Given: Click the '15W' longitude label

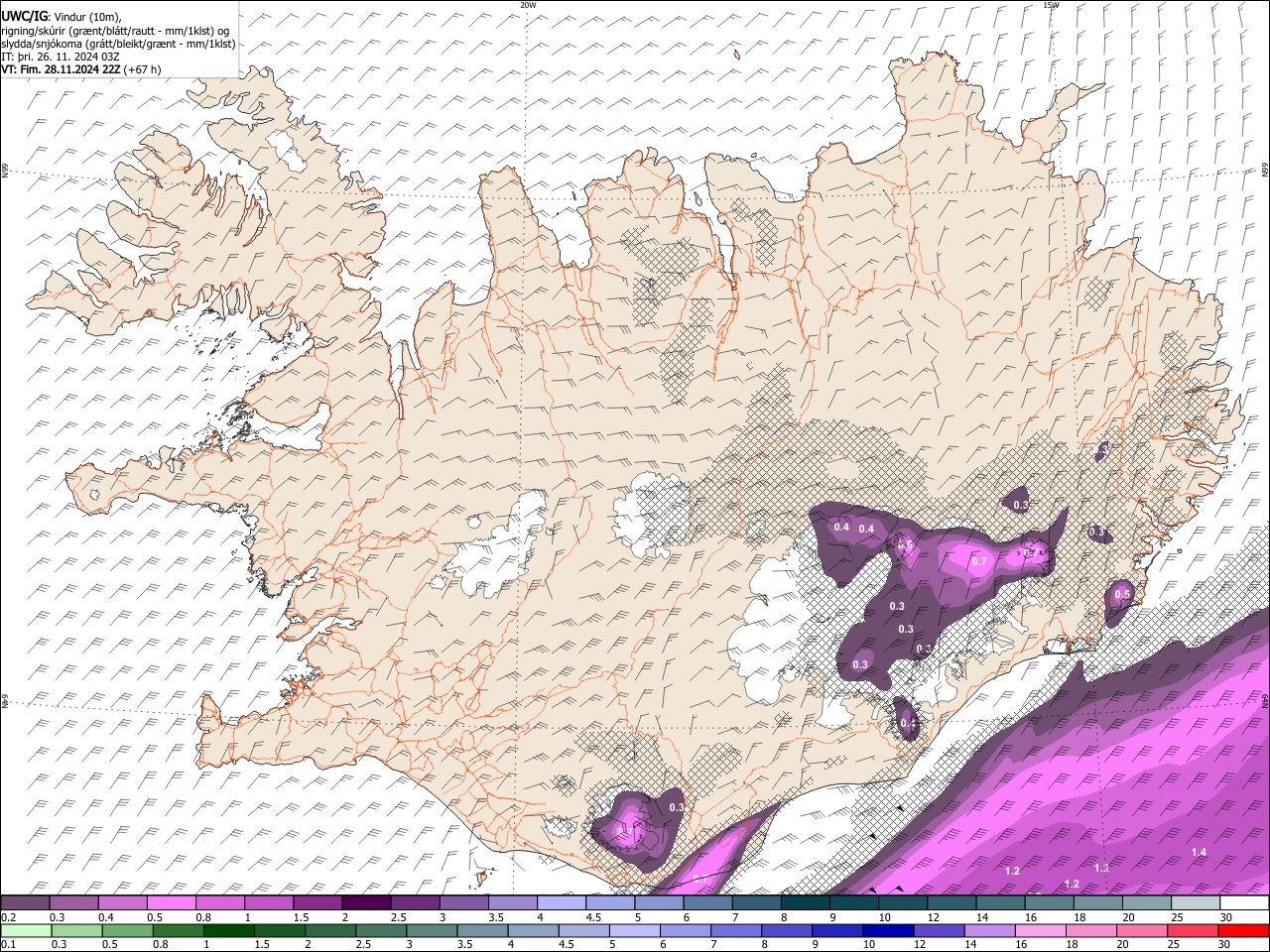Looking at the screenshot, I should click(x=1051, y=5).
